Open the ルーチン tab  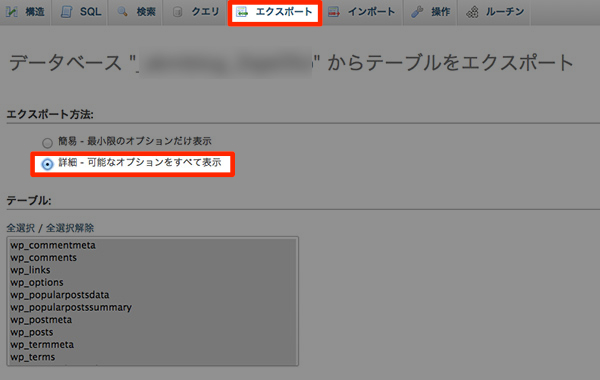pos(494,12)
